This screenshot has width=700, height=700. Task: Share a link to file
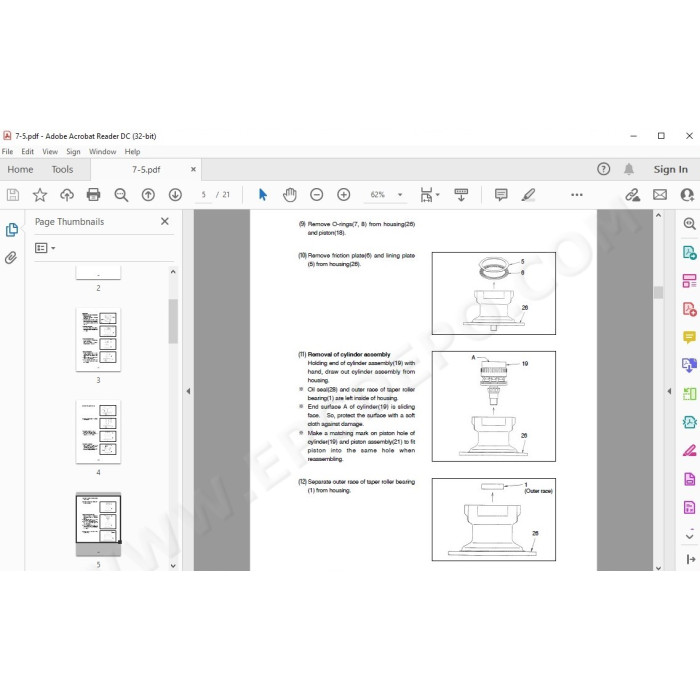coord(632,195)
